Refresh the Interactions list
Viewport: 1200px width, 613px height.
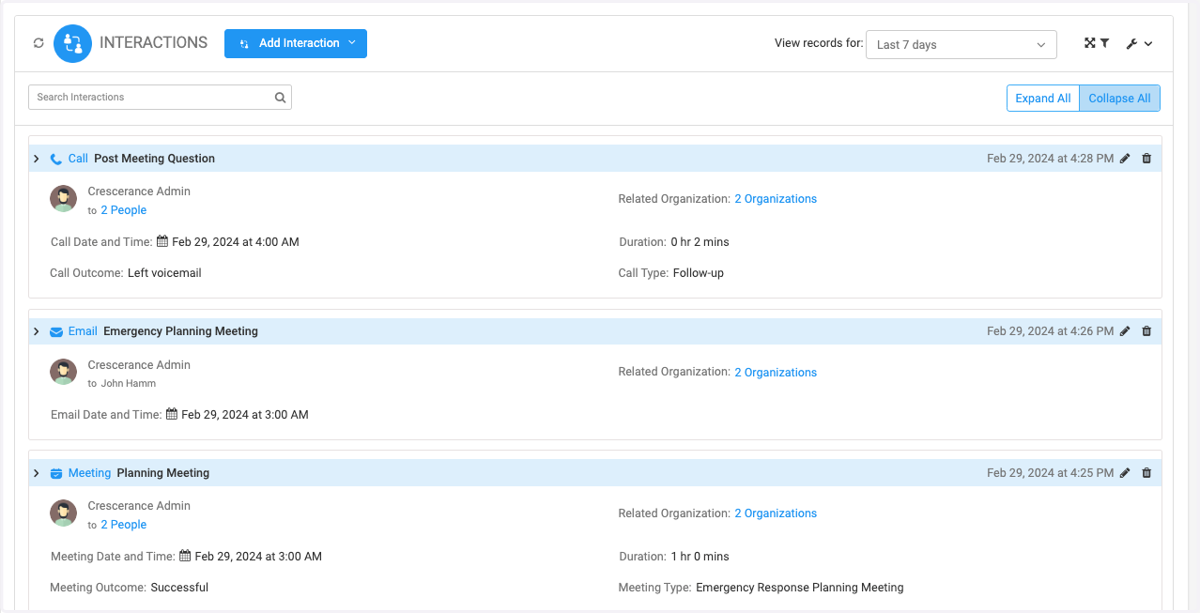click(x=38, y=43)
